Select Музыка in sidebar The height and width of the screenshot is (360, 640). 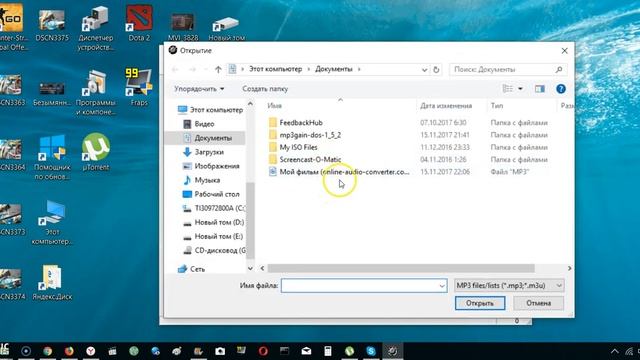202,180
